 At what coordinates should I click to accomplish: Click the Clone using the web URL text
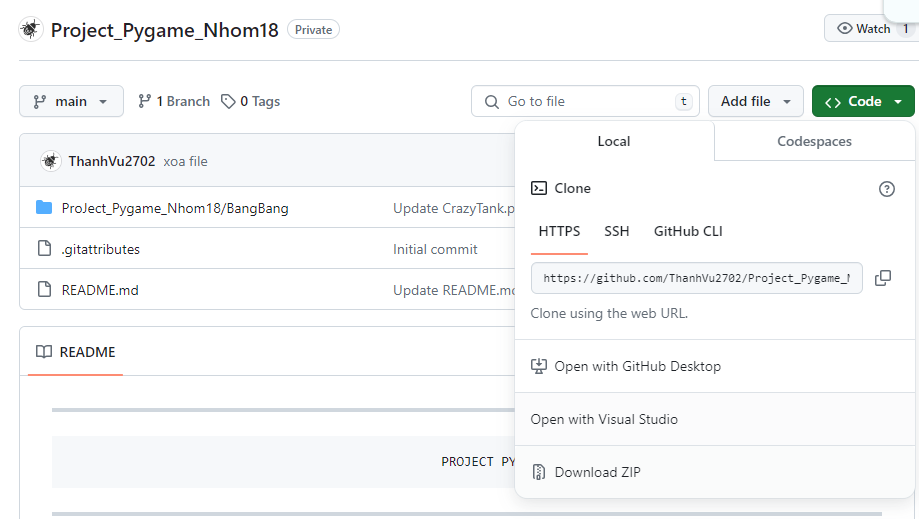(x=609, y=313)
